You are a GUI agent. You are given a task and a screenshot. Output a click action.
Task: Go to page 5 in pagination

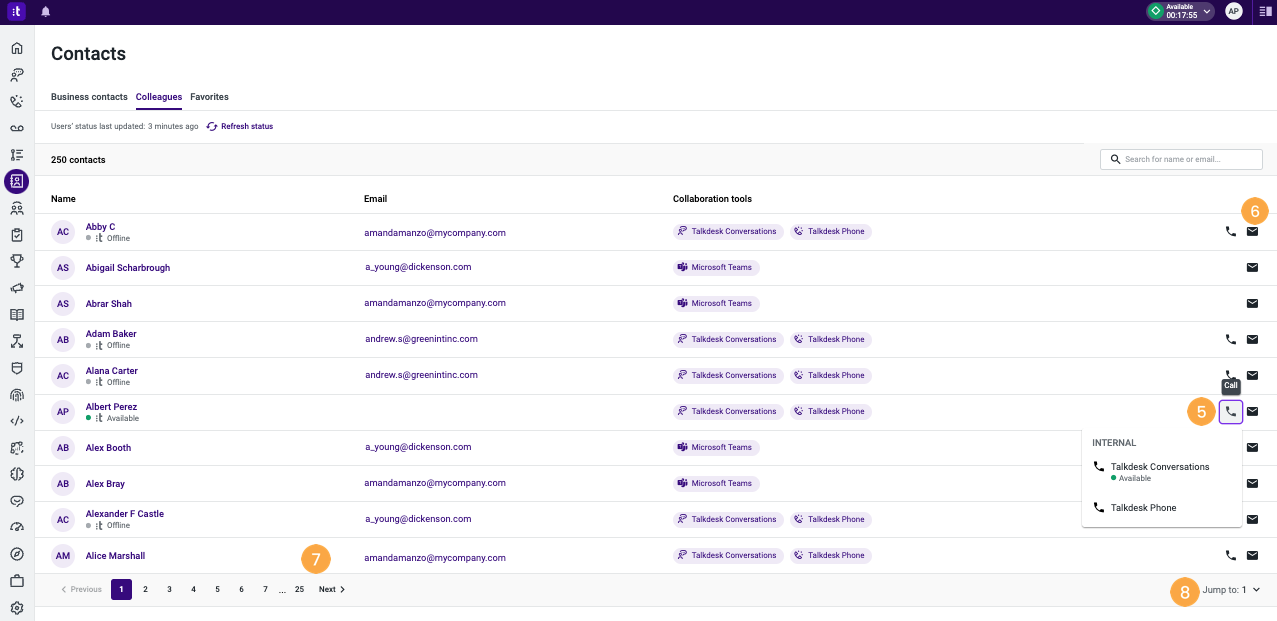tap(217, 589)
